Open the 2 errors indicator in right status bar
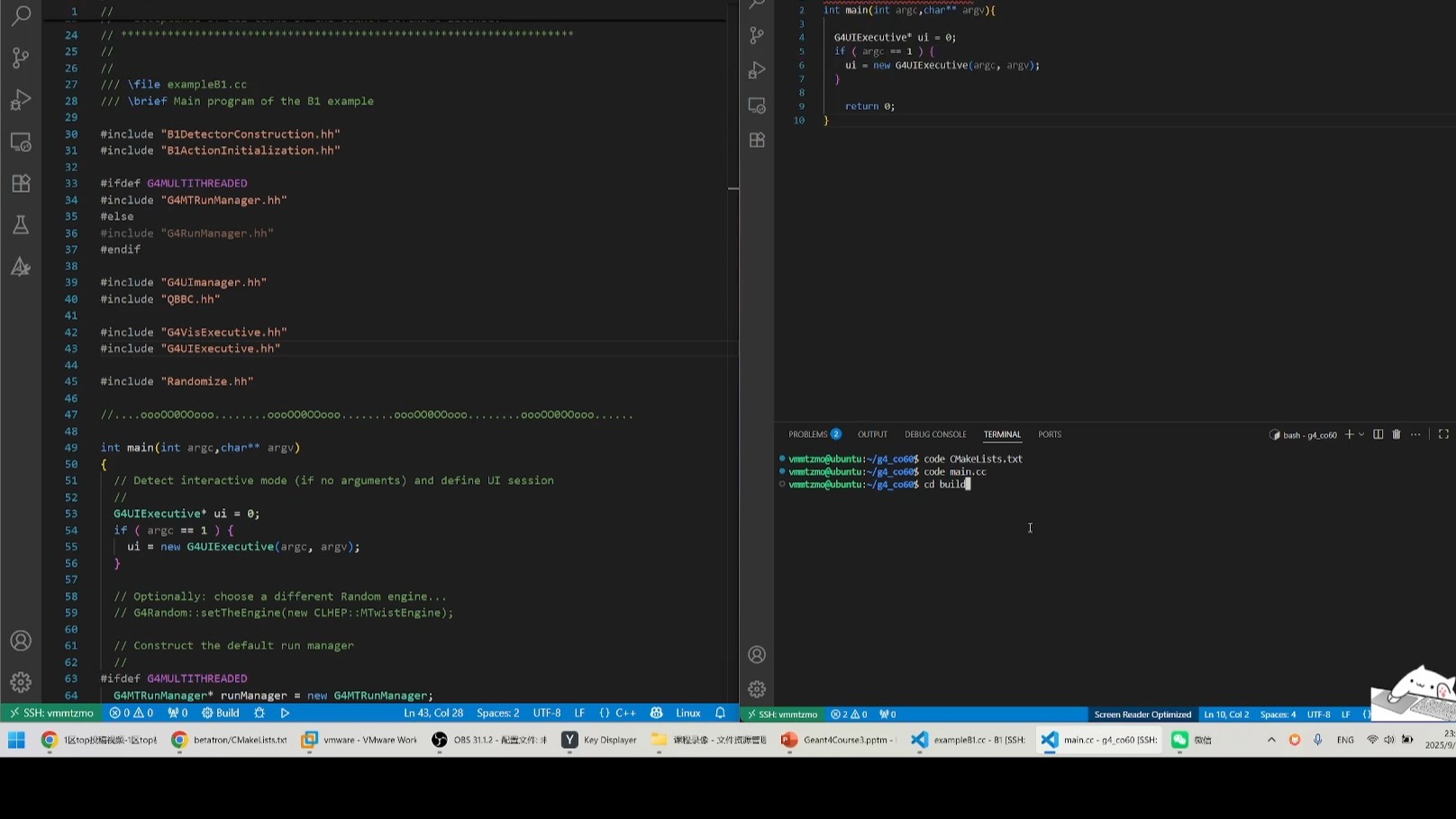This screenshot has height=819, width=1456. click(849, 714)
